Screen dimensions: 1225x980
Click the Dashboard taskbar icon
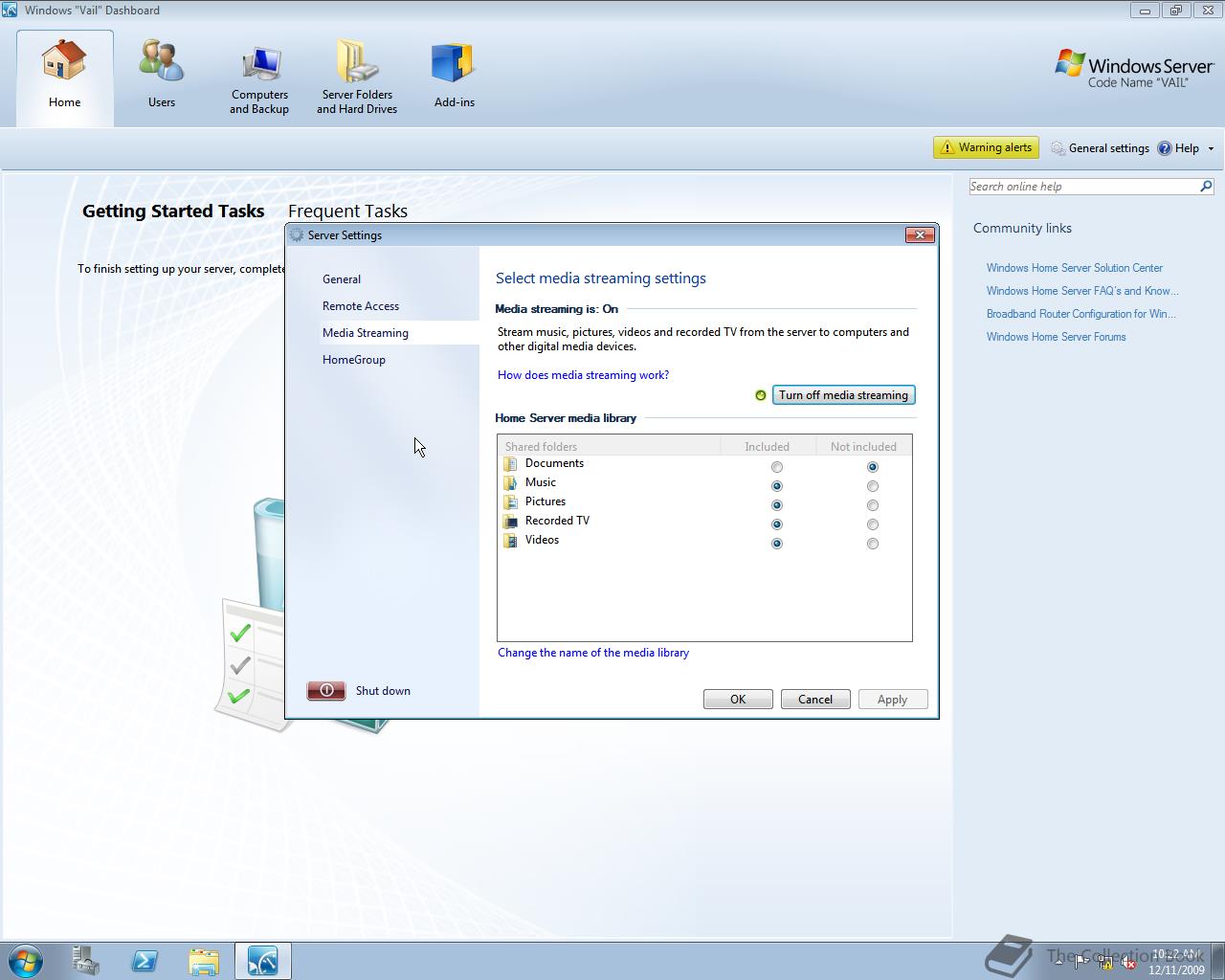262,961
